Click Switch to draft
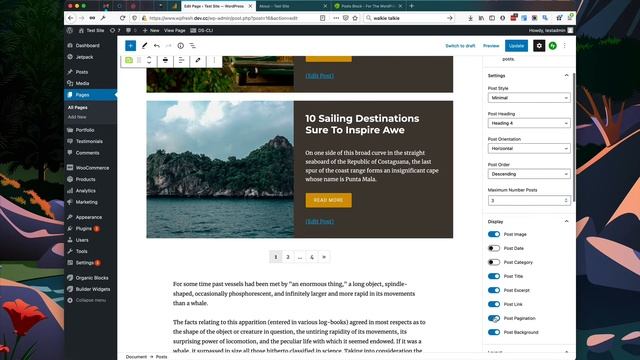 click(x=460, y=46)
